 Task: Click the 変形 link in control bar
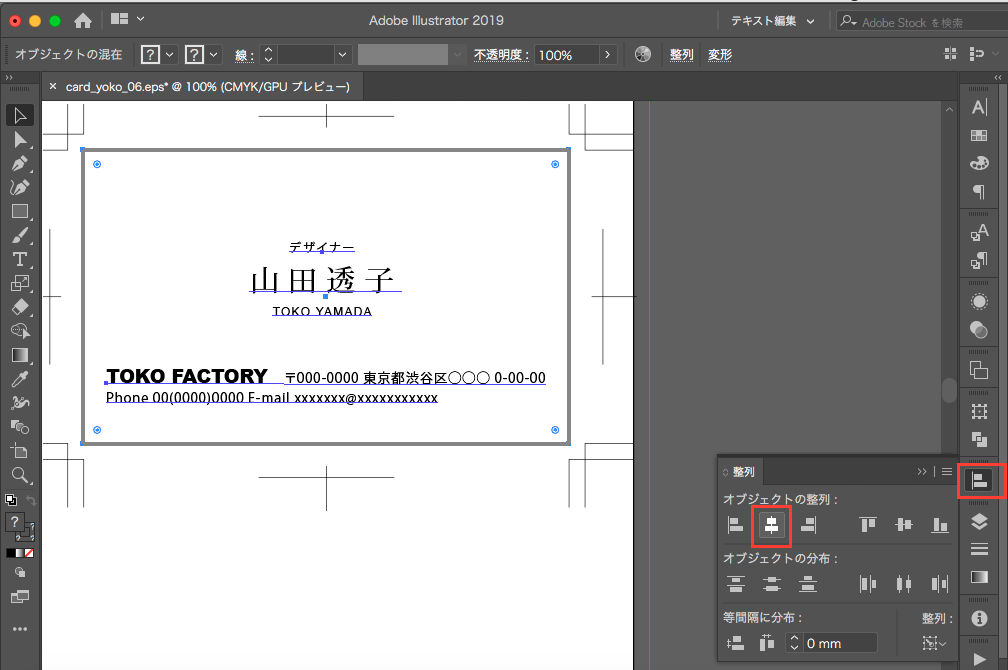click(x=720, y=55)
